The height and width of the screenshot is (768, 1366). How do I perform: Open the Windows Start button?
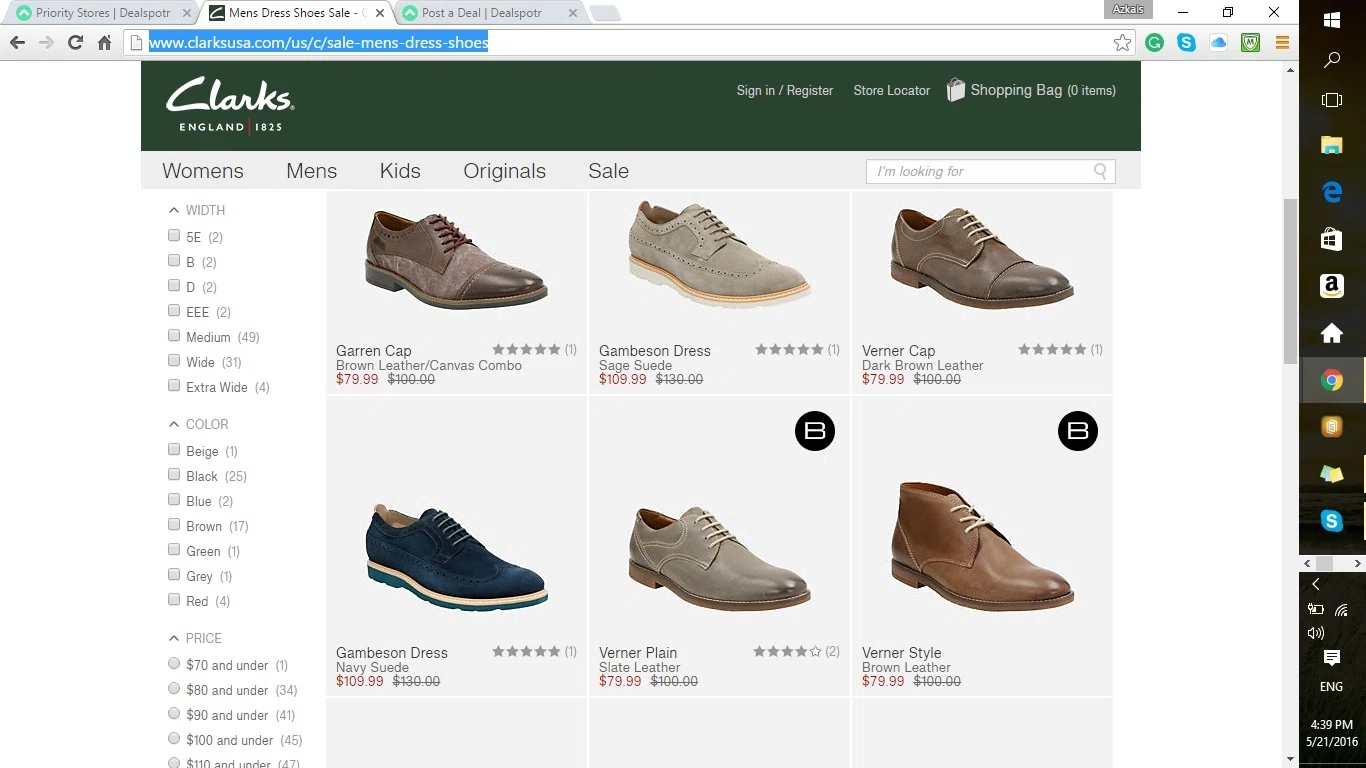tap(1331, 20)
